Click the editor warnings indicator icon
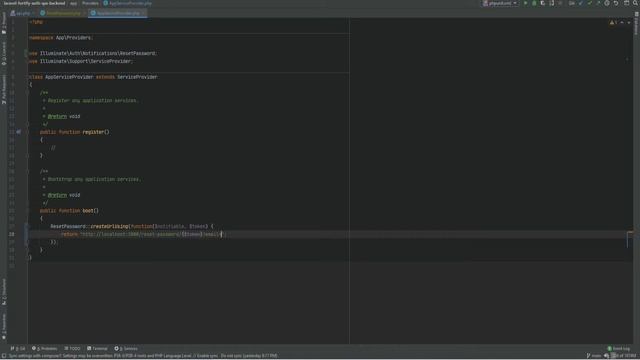 [613, 22]
